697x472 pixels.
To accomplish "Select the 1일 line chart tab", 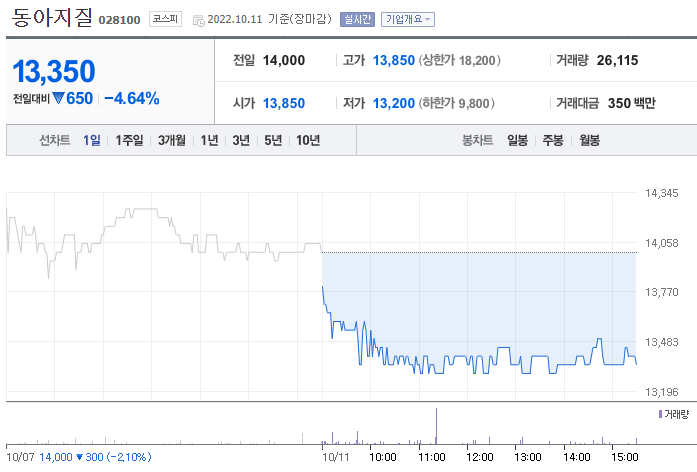I will coord(92,140).
